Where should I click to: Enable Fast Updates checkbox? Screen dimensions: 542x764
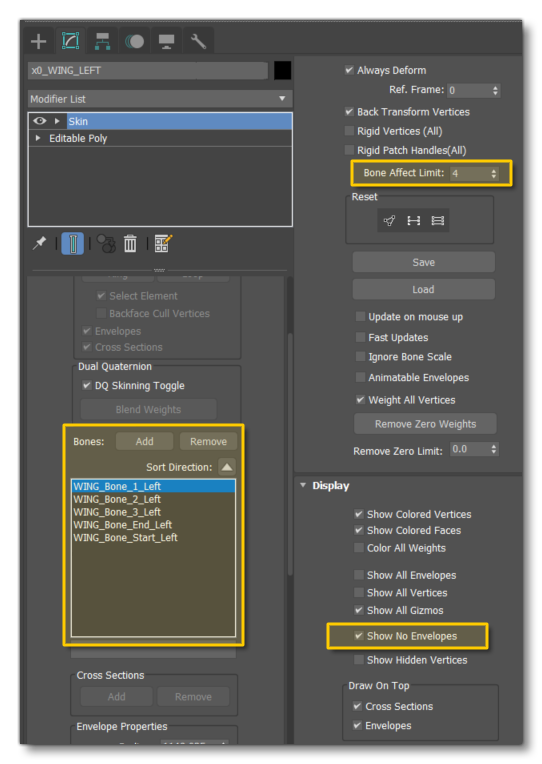[x=360, y=337]
